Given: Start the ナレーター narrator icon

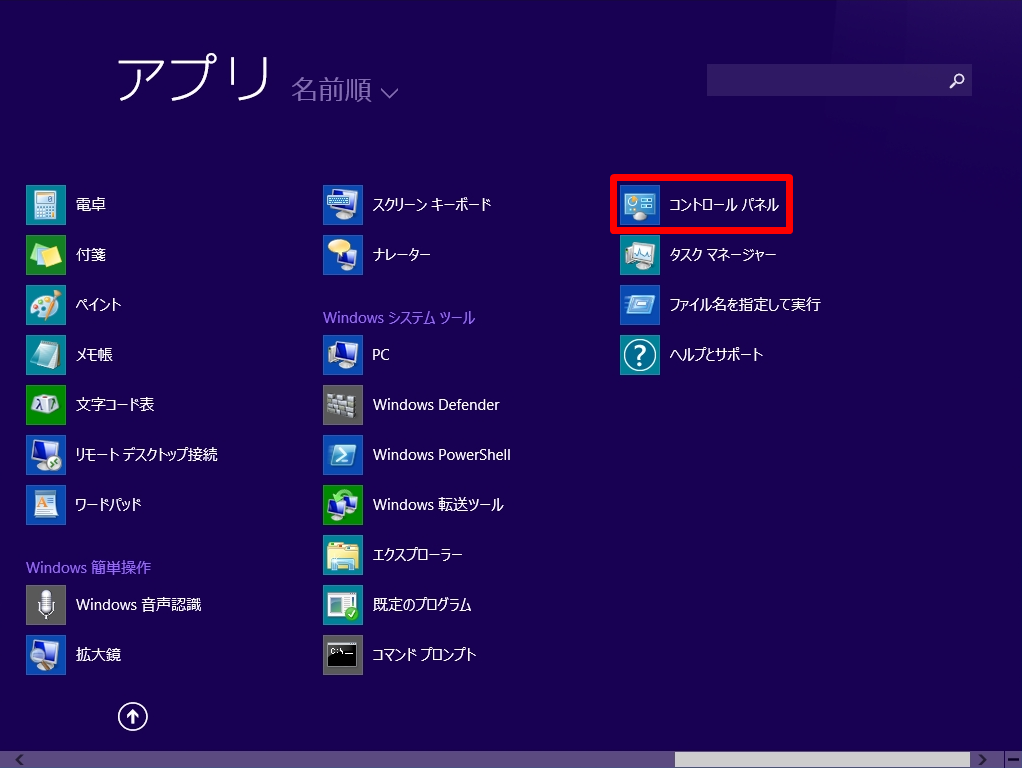Looking at the screenshot, I should point(343,255).
